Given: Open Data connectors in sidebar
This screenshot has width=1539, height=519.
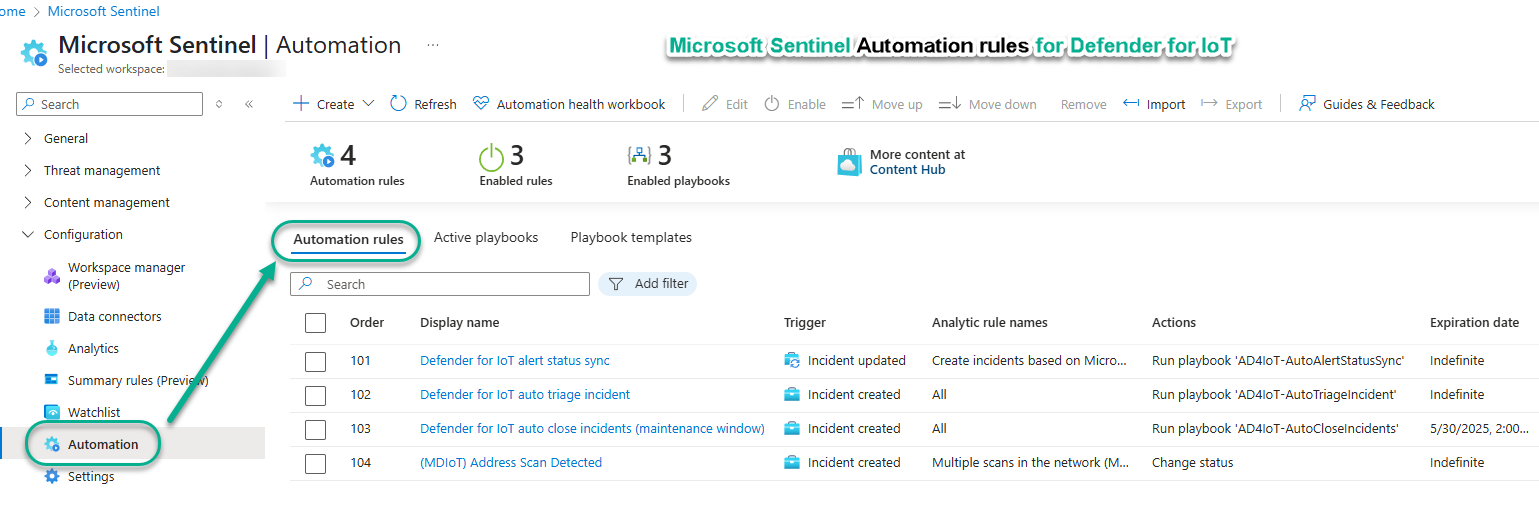Looking at the screenshot, I should tap(114, 316).
